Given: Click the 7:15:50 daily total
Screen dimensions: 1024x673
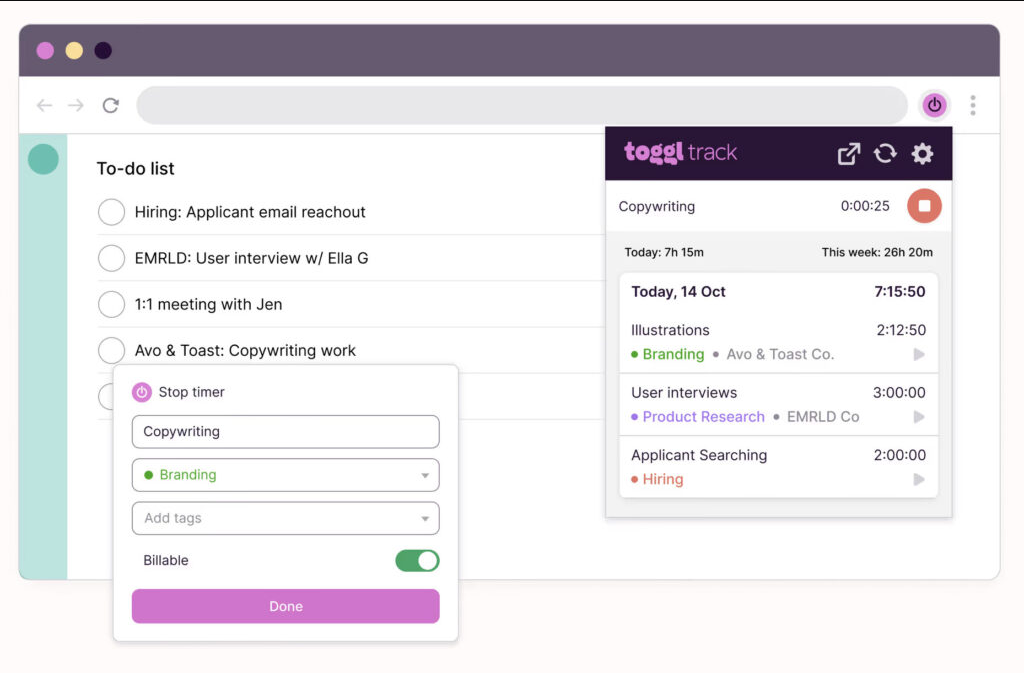Looking at the screenshot, I should pyautogui.click(x=899, y=292).
